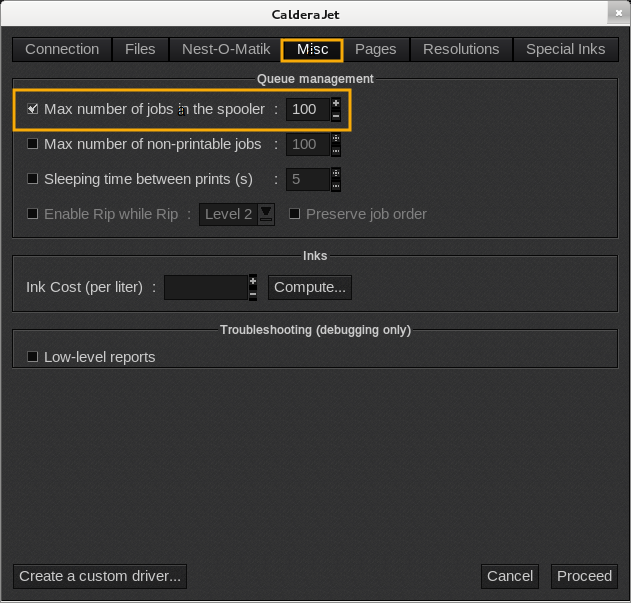The width and height of the screenshot is (631, 603).
Task: Select the Pages tab
Action: pyautogui.click(x=375, y=49)
